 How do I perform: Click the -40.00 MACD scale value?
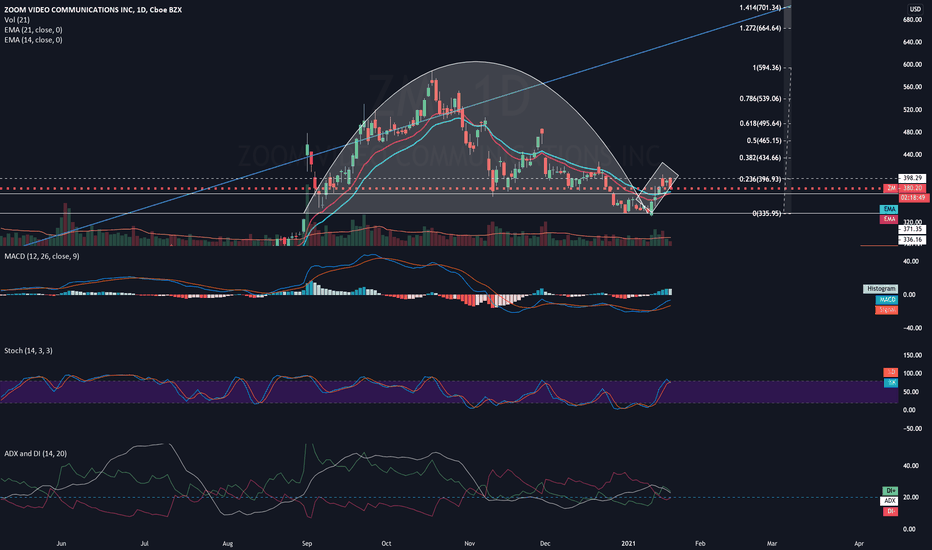click(x=912, y=328)
